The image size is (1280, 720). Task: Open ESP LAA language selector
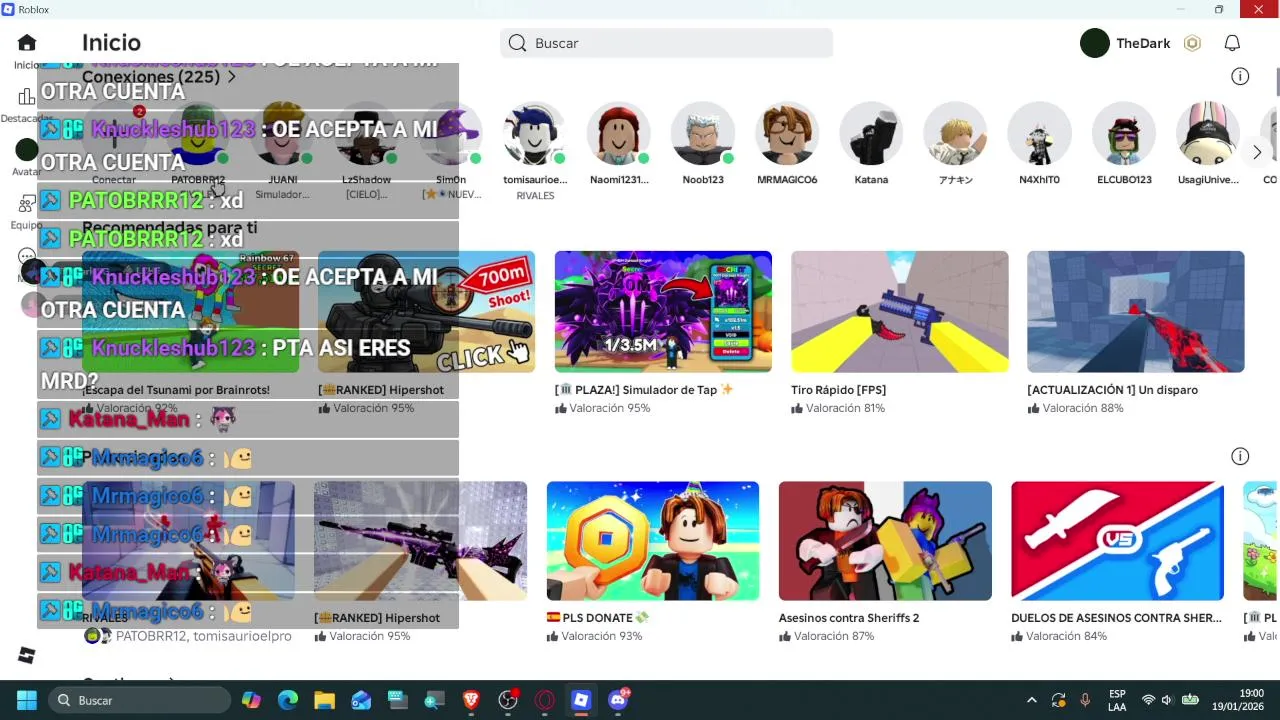click(1117, 700)
